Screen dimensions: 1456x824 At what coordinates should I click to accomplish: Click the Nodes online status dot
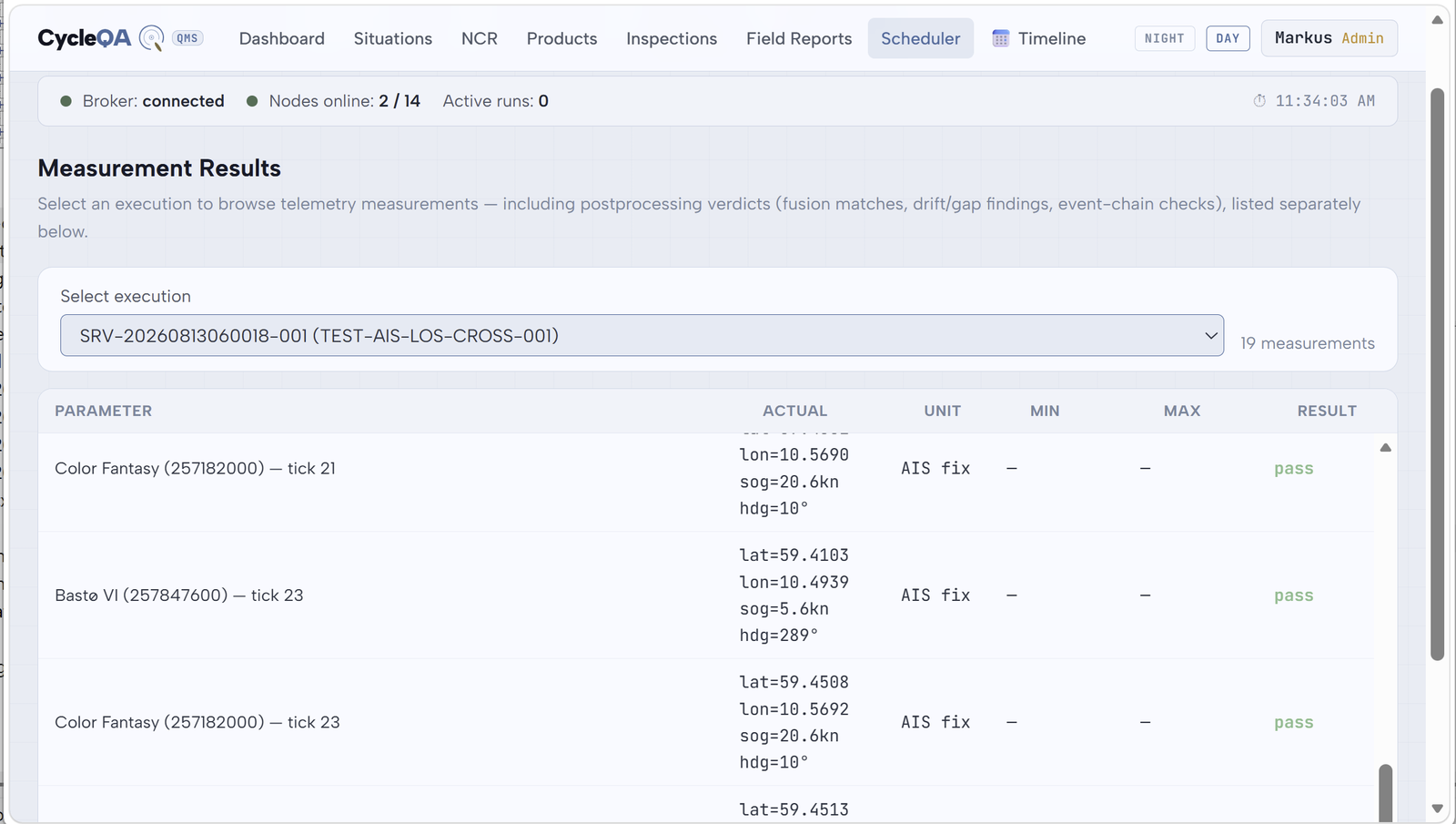tap(252, 101)
